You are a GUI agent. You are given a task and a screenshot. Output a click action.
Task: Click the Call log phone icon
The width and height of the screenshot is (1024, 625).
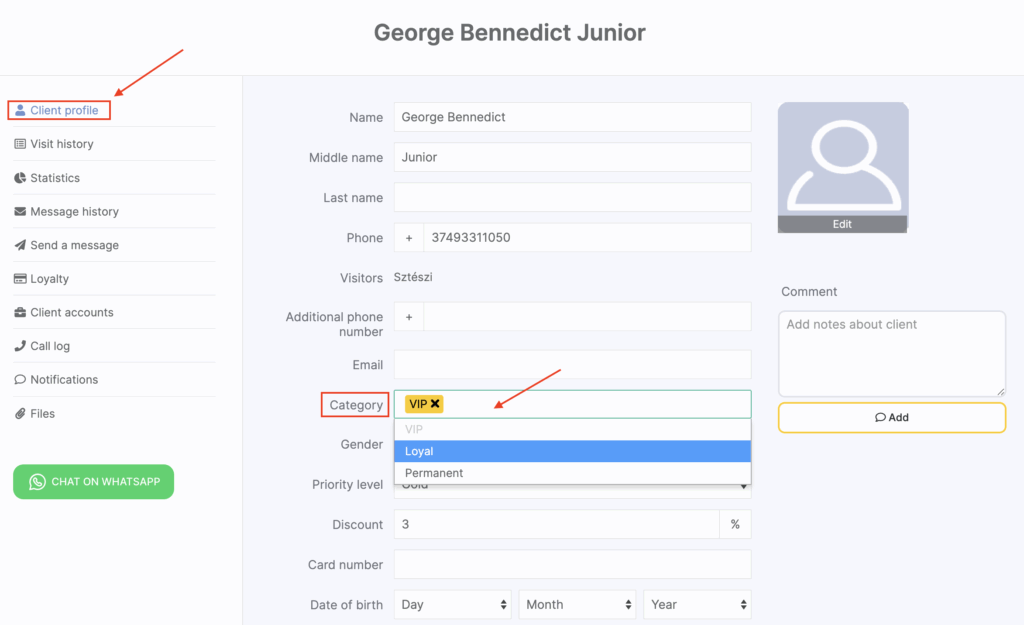pos(20,346)
